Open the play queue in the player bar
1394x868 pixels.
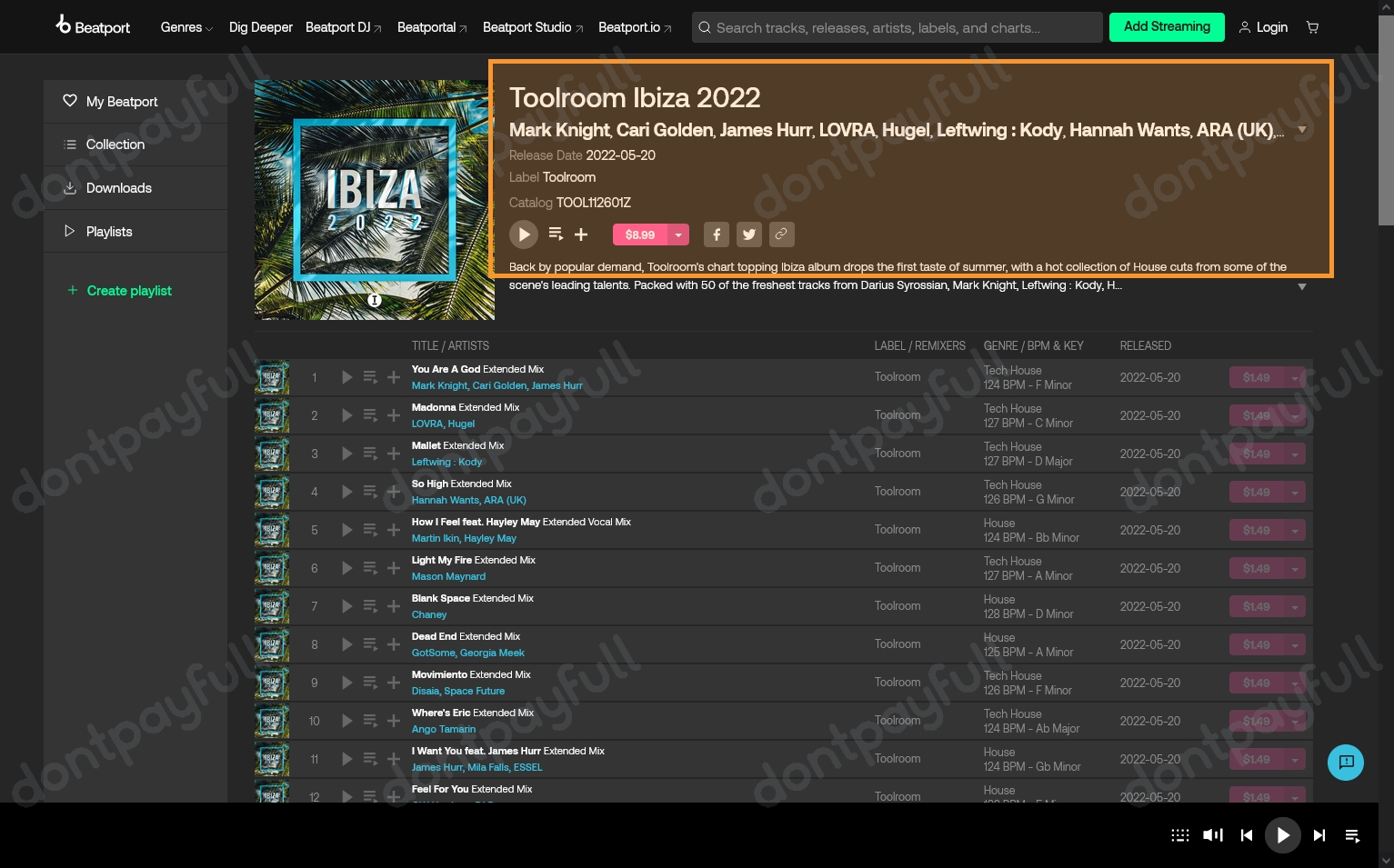click(x=1352, y=835)
